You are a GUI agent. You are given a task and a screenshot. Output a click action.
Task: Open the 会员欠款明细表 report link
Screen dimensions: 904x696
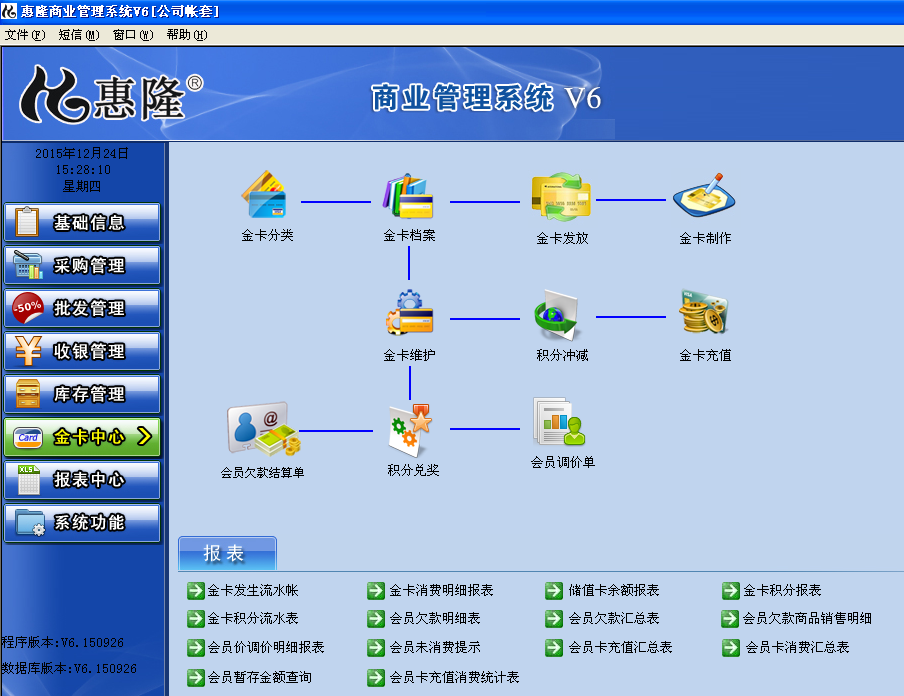[435, 619]
